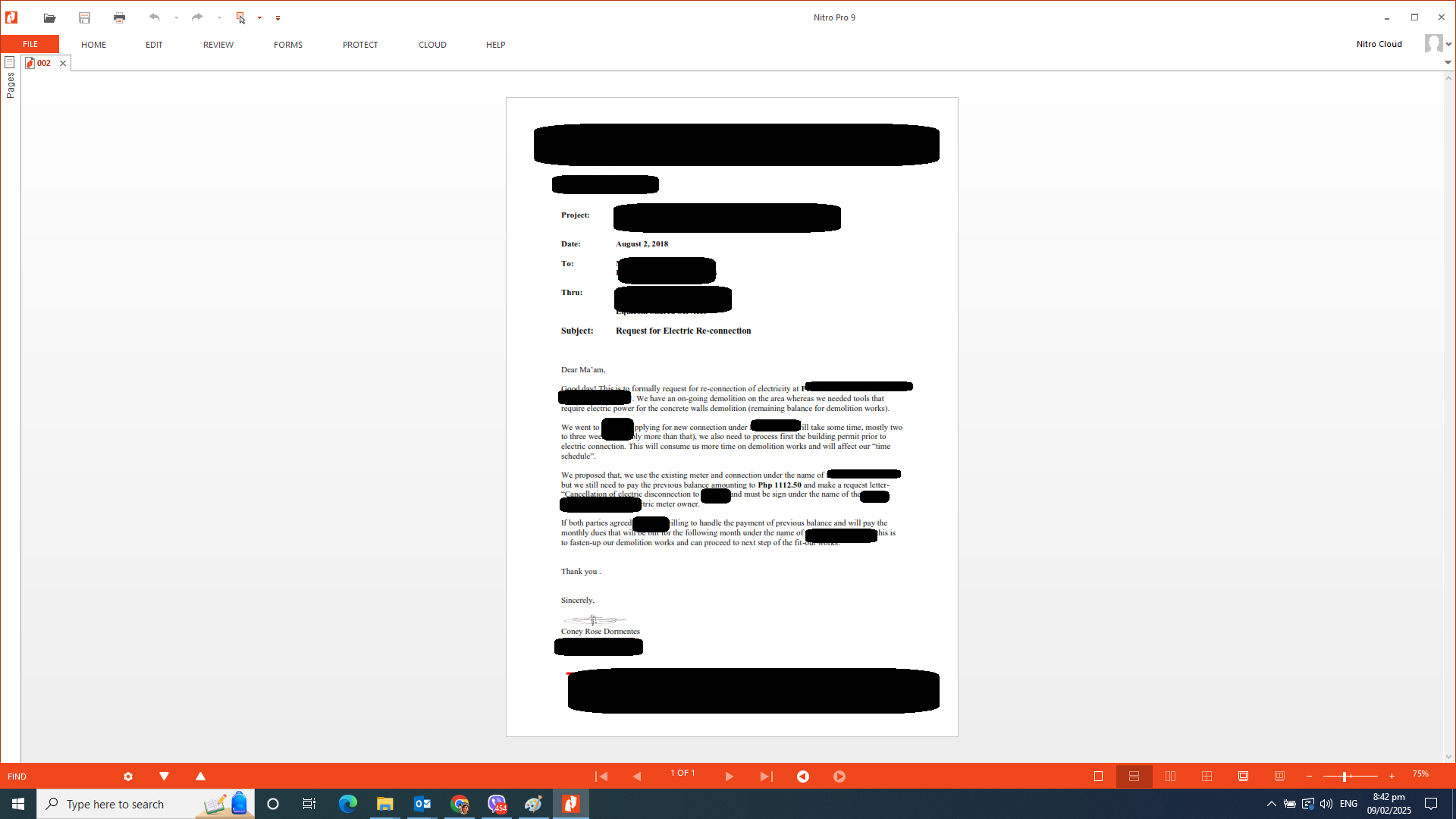Open Google Chrome from the taskbar
1456x819 pixels.
pyautogui.click(x=460, y=803)
